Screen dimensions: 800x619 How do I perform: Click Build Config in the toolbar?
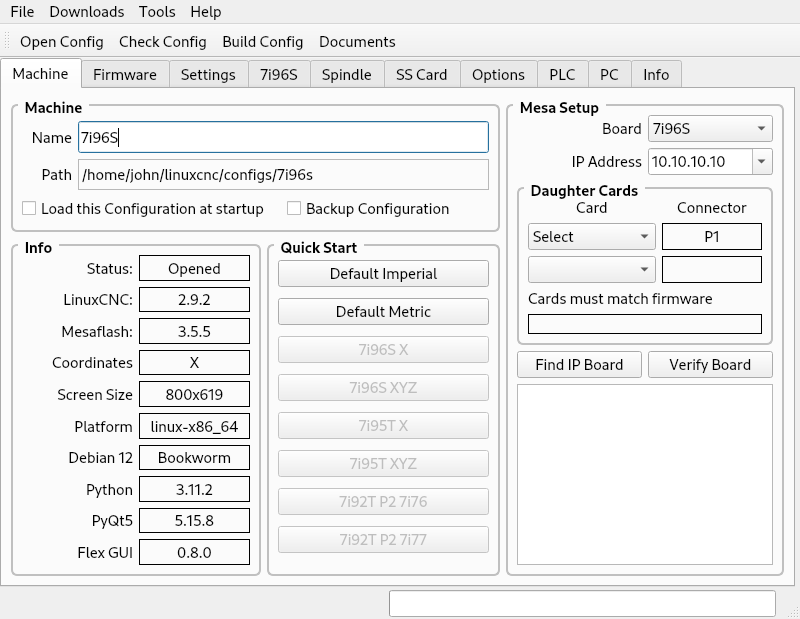(x=263, y=42)
